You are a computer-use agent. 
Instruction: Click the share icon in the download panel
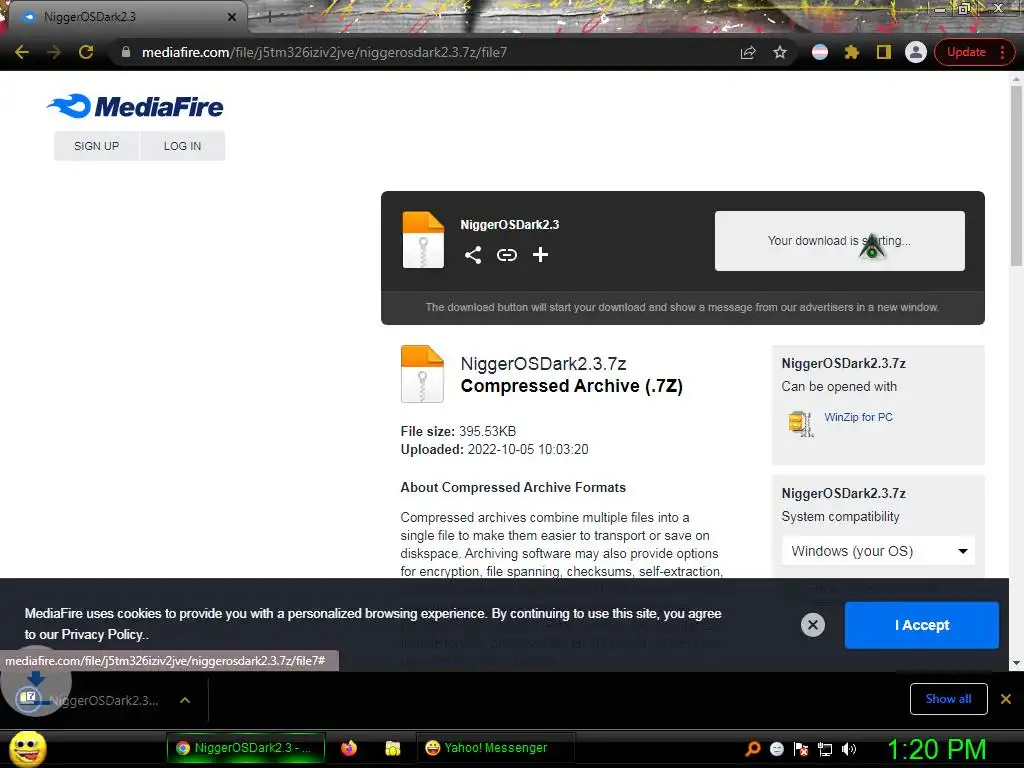473,255
